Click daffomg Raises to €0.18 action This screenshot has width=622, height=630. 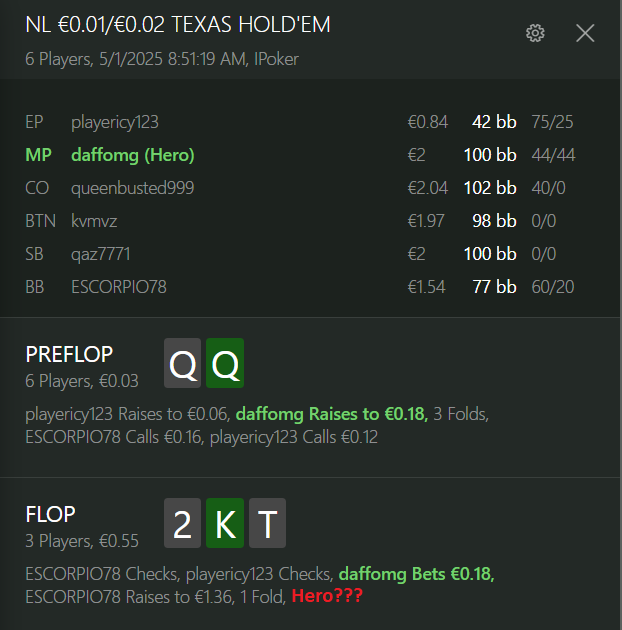point(332,414)
